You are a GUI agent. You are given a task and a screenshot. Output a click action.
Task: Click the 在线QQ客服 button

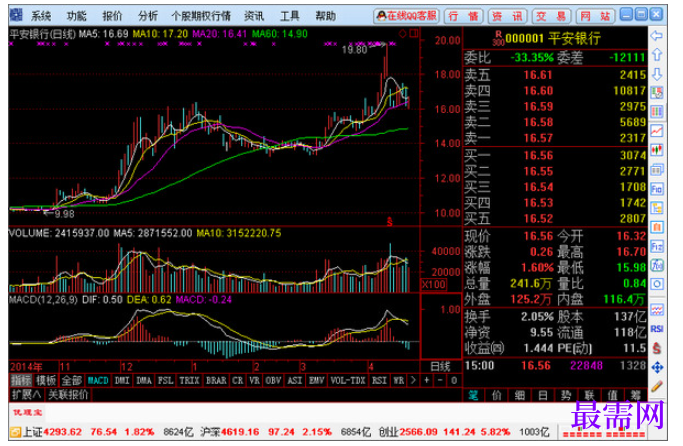point(406,16)
